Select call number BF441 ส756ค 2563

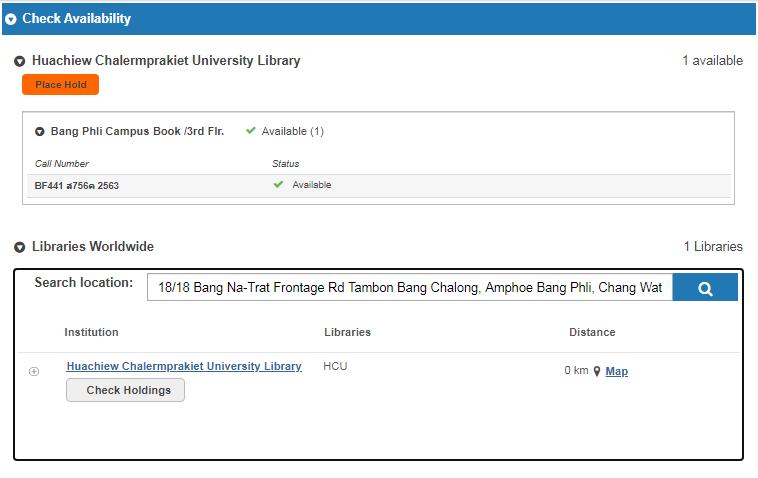(x=76, y=186)
